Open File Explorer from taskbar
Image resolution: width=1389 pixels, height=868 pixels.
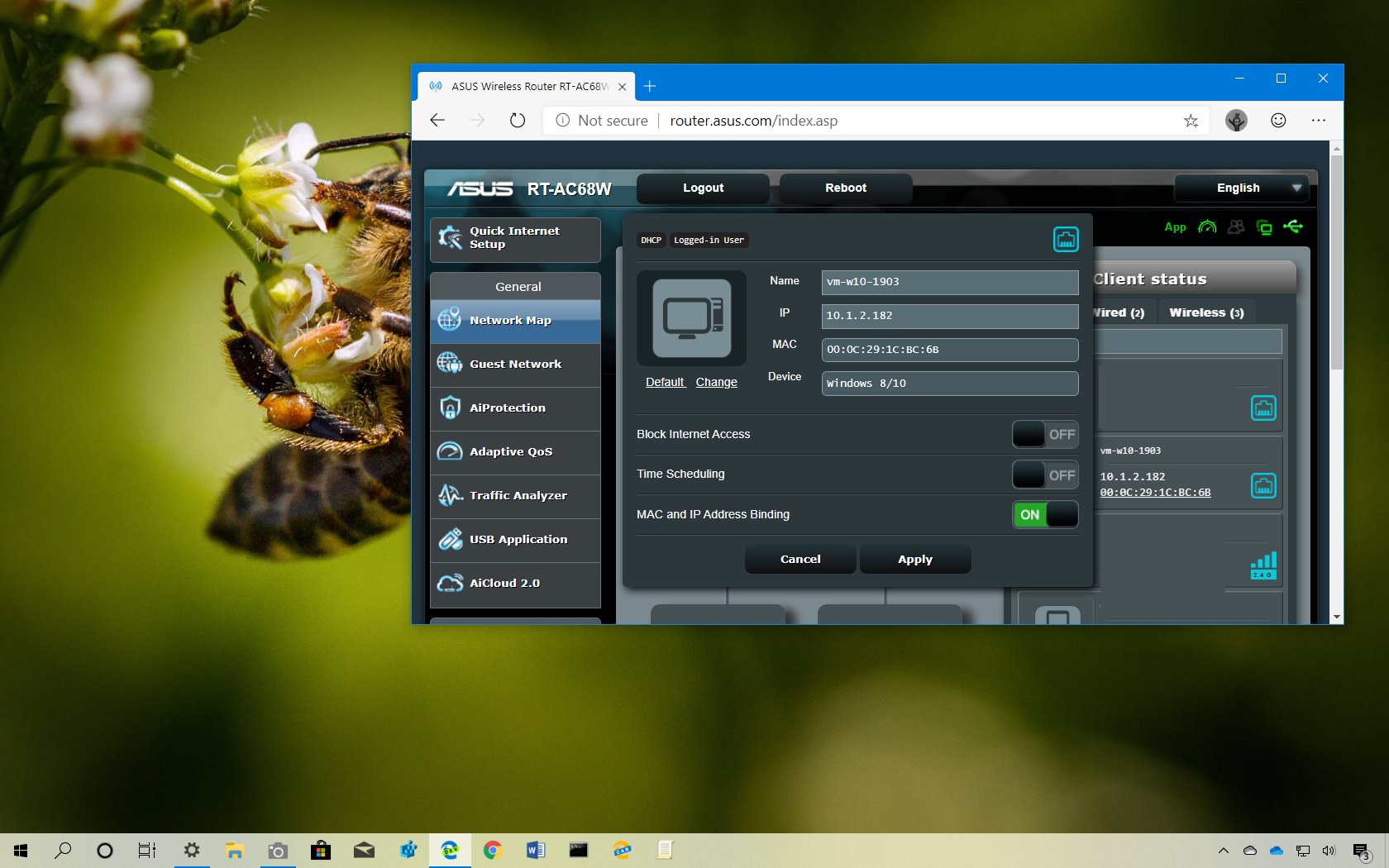click(x=235, y=851)
